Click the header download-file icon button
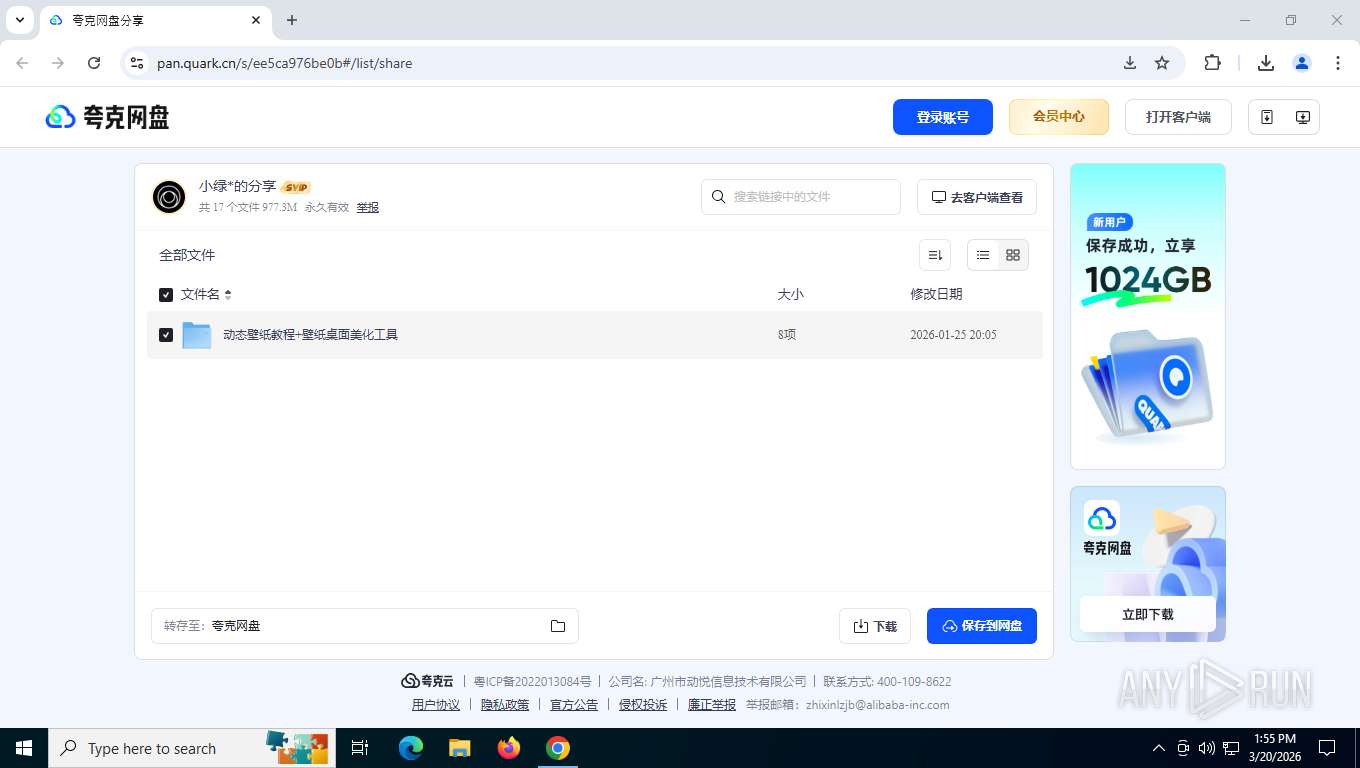 (x=1267, y=117)
